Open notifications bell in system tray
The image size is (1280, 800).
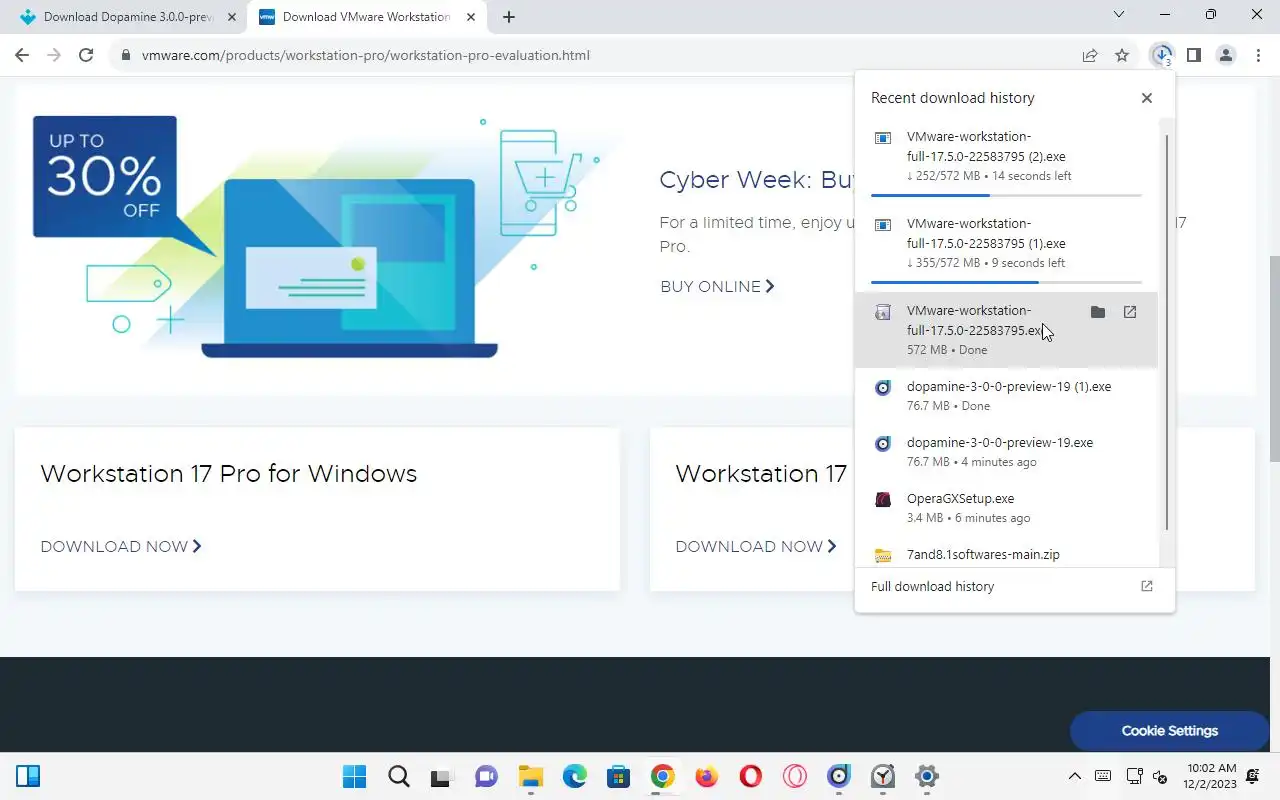(x=1254, y=776)
